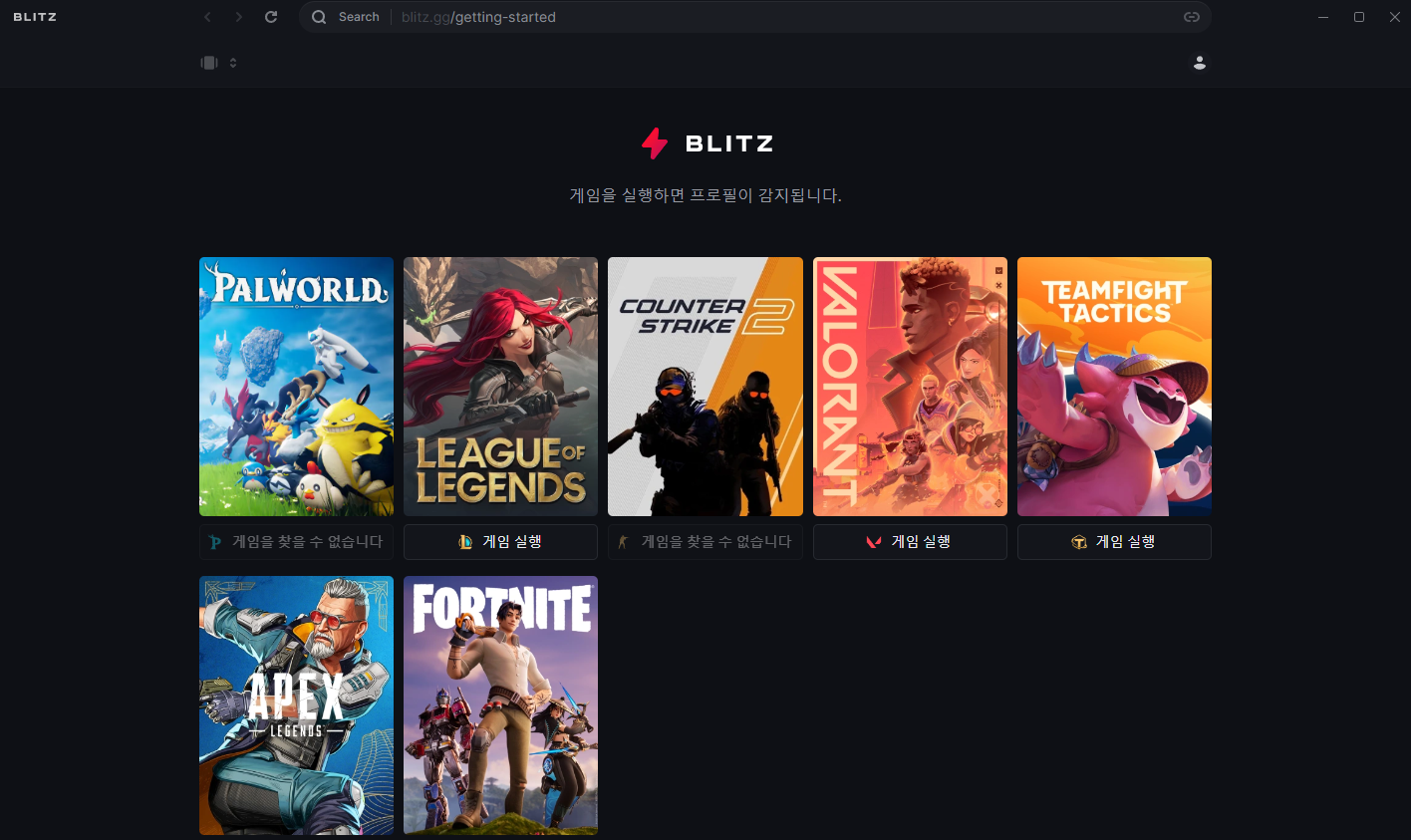Click 게임 실행 under Valorant
This screenshot has height=840, width=1411.
coord(910,542)
